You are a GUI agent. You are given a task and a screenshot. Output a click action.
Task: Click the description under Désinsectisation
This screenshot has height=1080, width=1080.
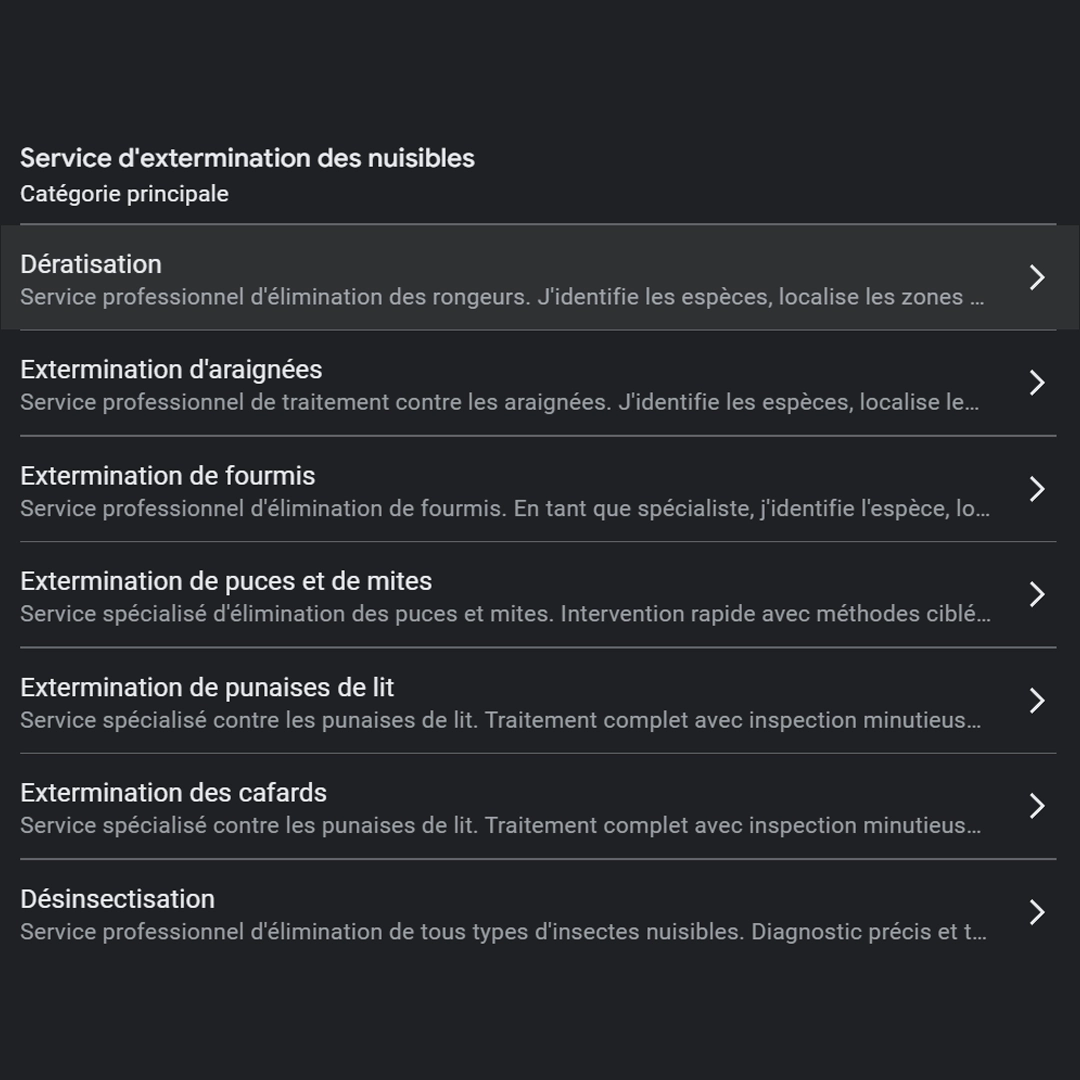click(x=503, y=932)
